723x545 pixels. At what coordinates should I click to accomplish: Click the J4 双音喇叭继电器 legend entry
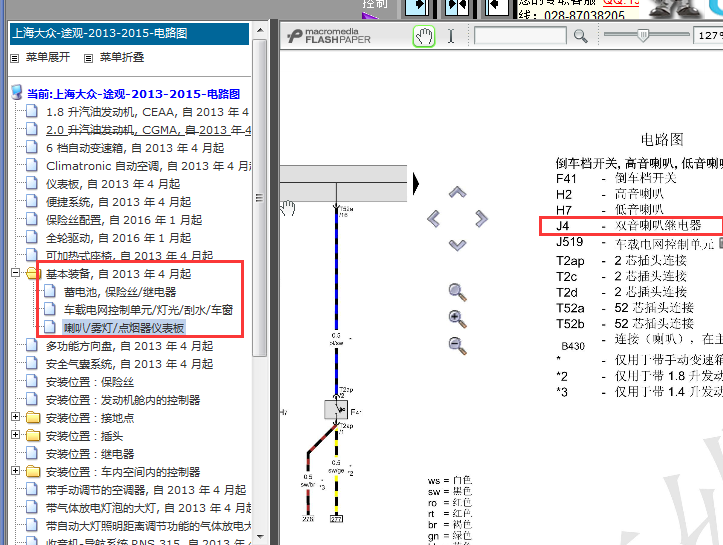click(631, 225)
